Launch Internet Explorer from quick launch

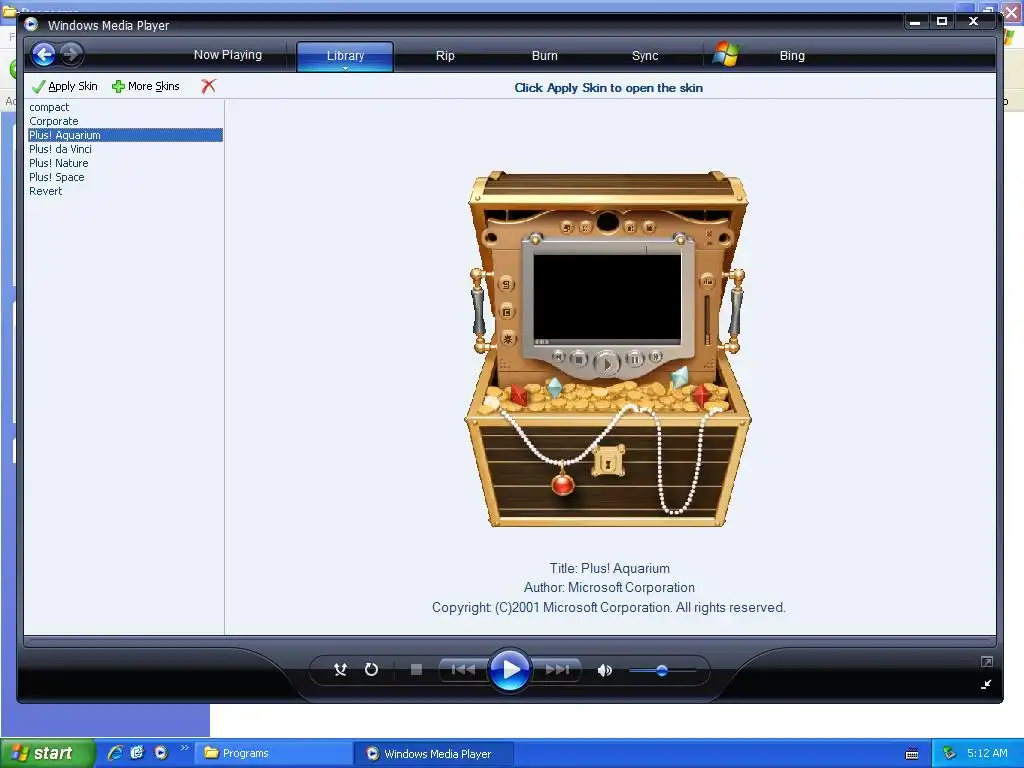[115, 753]
